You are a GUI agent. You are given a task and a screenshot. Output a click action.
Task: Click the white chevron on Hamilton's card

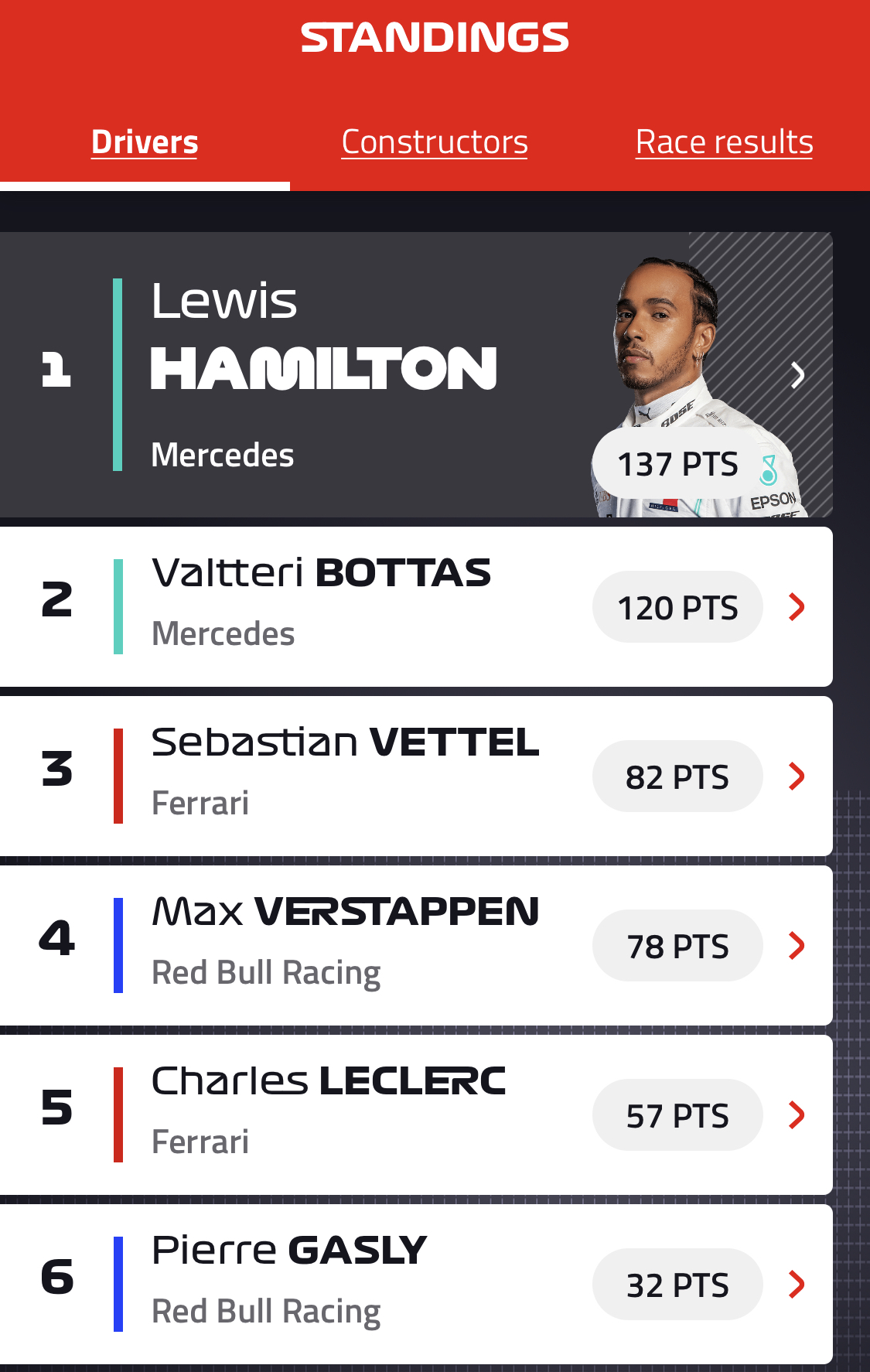[x=797, y=375]
